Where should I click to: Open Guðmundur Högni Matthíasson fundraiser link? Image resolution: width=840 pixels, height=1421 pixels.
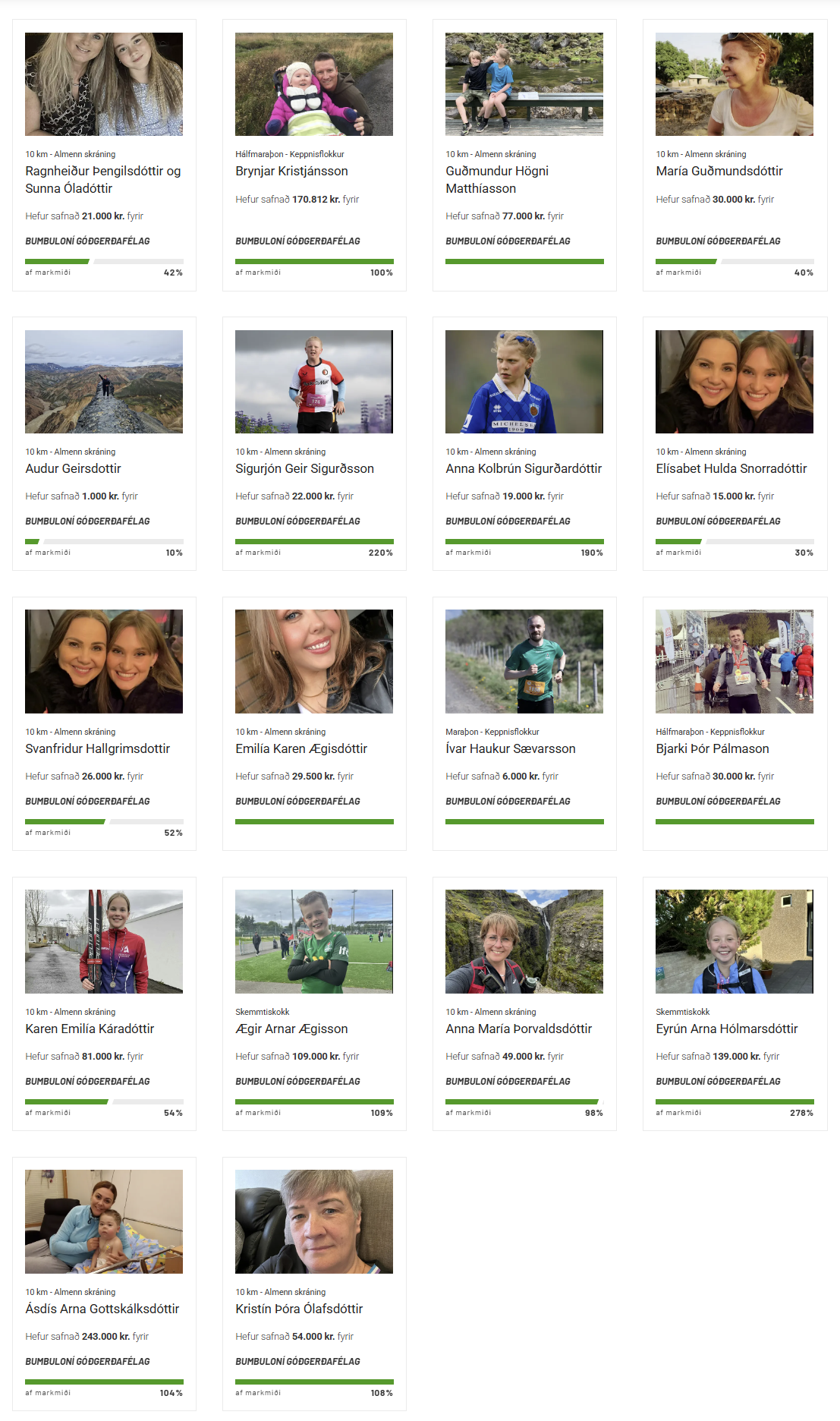coord(497,180)
